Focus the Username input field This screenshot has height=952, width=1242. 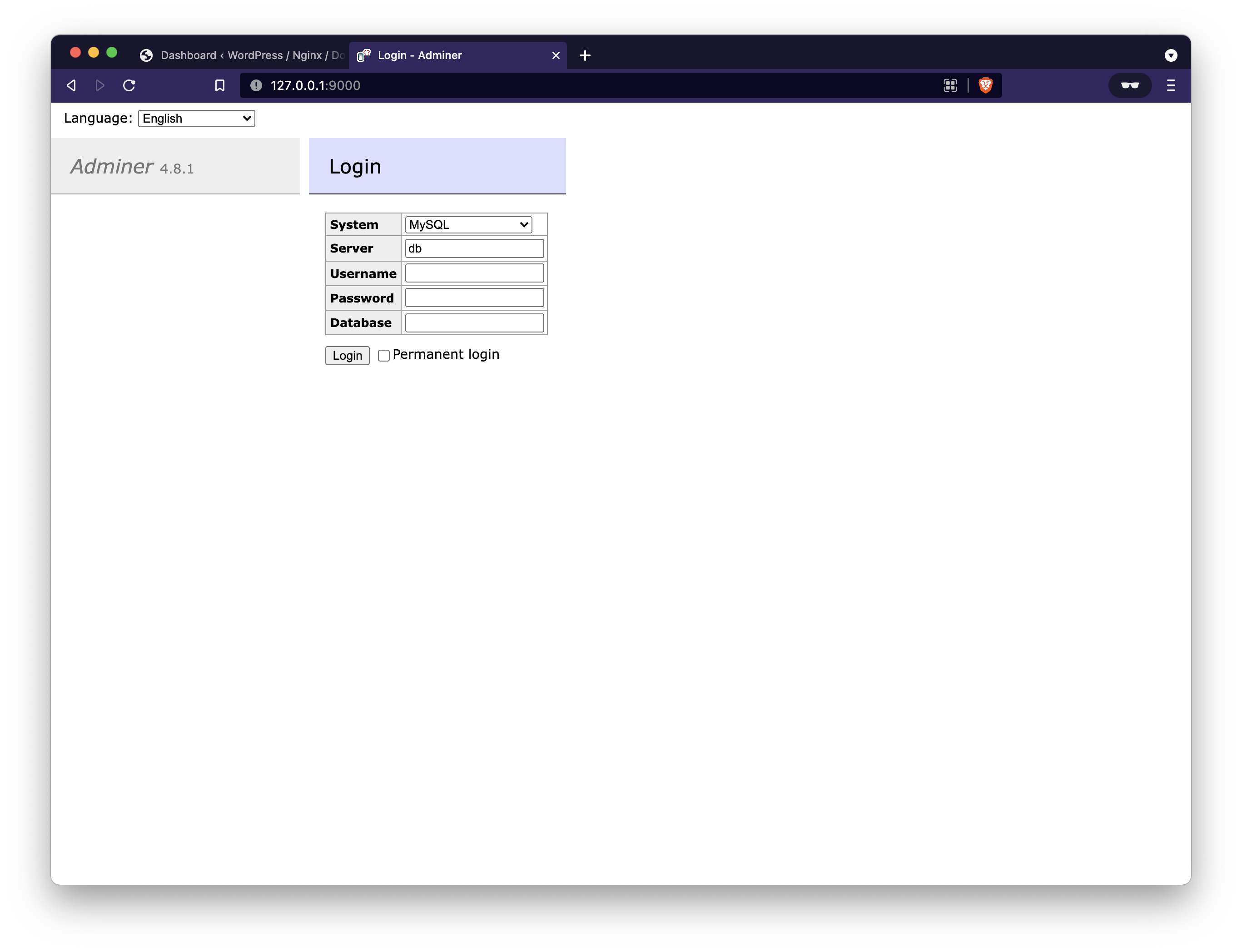[x=474, y=273]
